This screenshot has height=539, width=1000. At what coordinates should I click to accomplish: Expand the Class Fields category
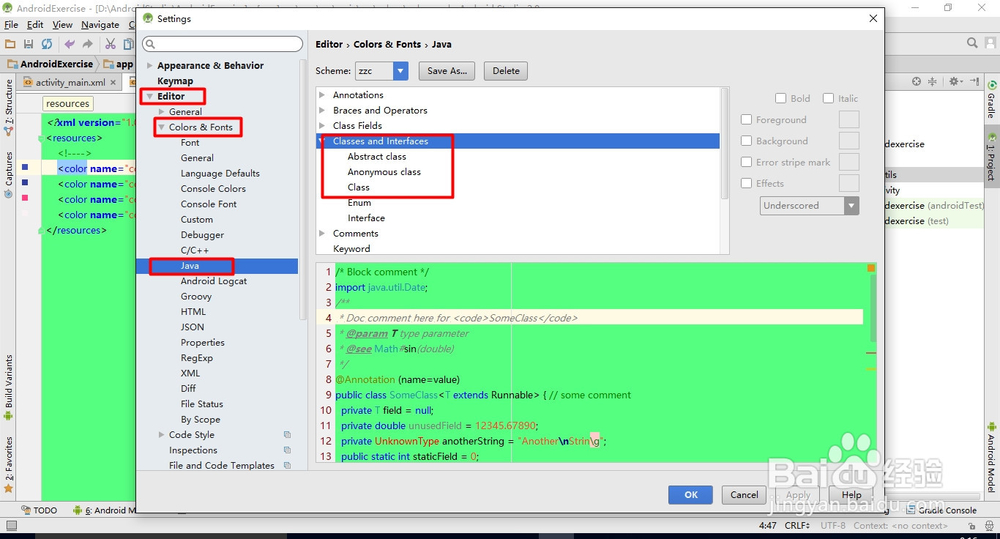(322, 126)
